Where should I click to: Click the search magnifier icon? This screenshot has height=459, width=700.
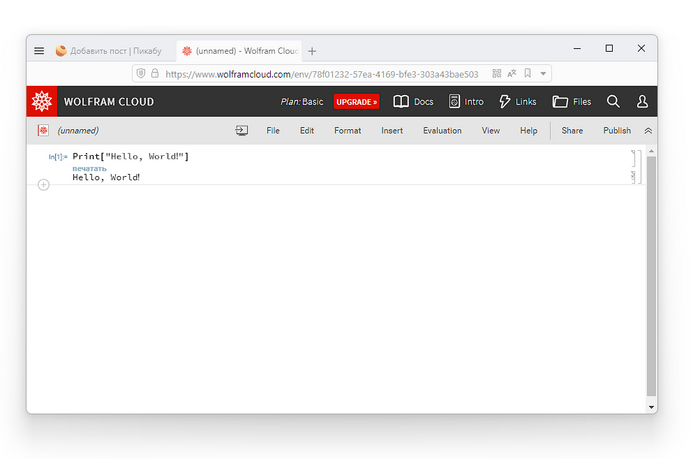[x=613, y=101]
